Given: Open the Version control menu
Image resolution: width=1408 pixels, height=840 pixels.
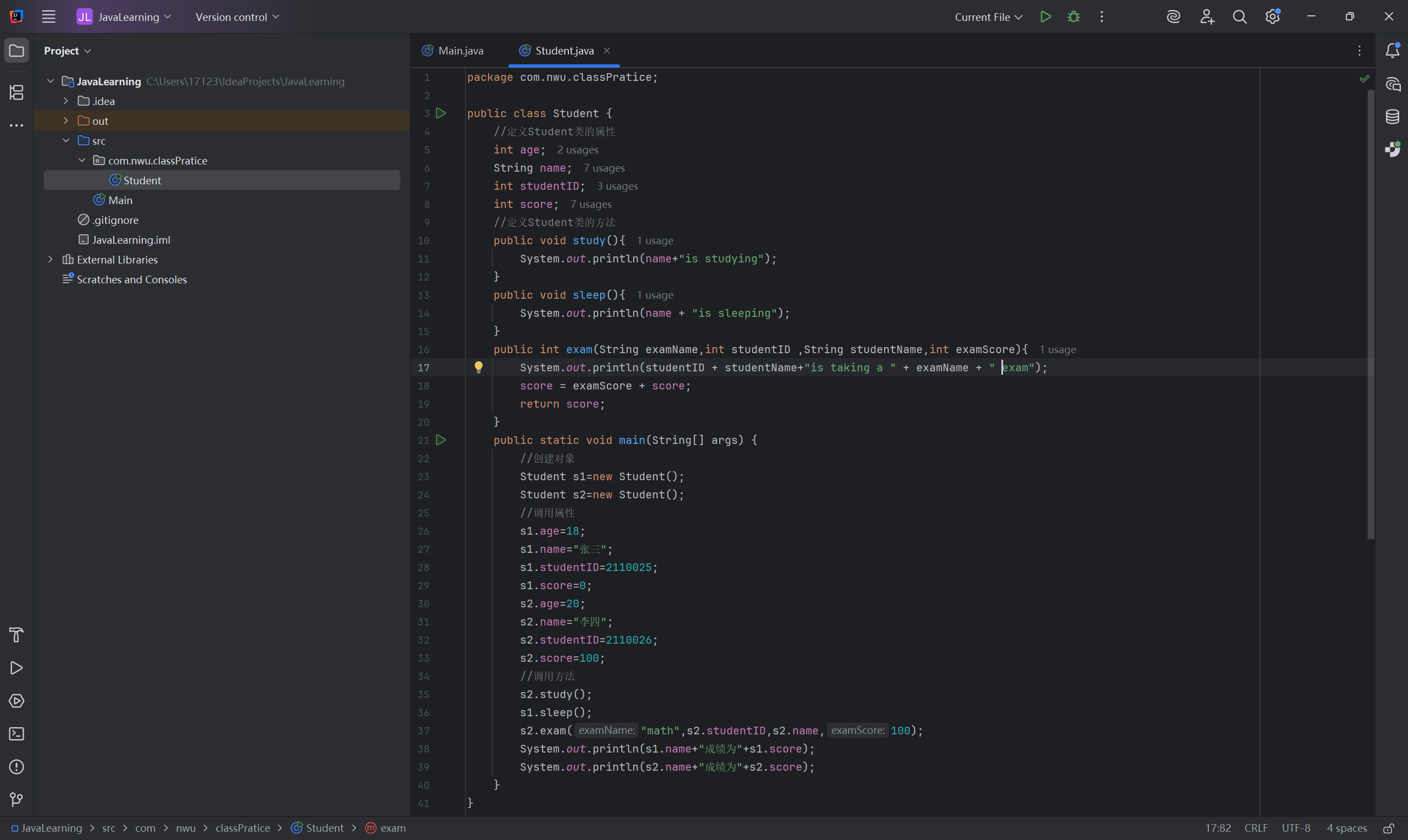Looking at the screenshot, I should tap(237, 17).
